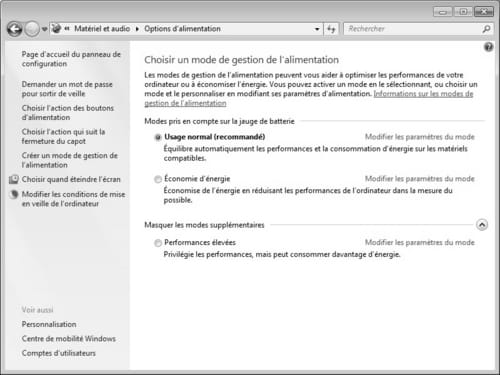Click the refresh button beside address bar

click(331, 29)
